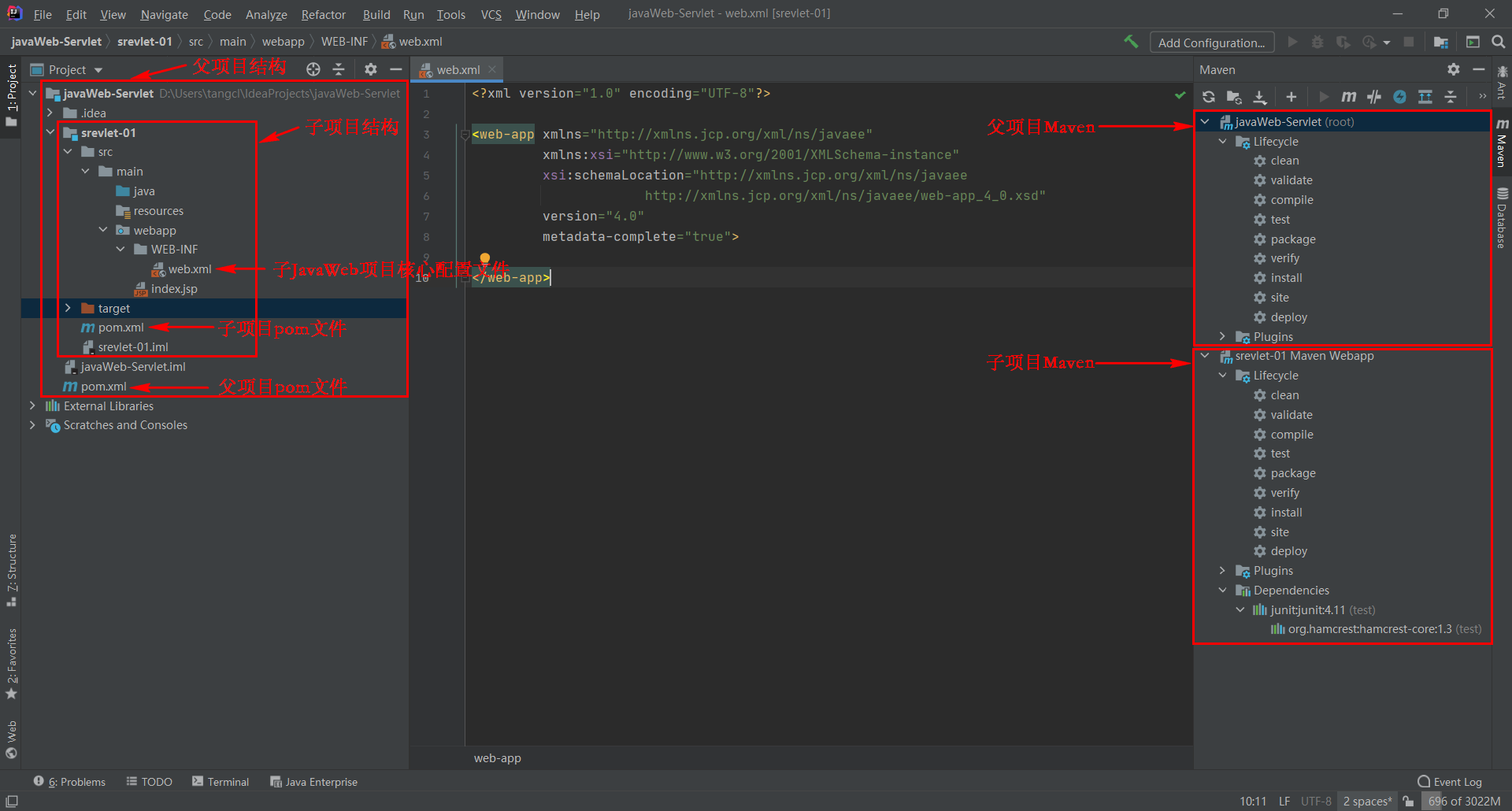Hide the Project tool window
1512x811 pixels.
click(x=396, y=69)
